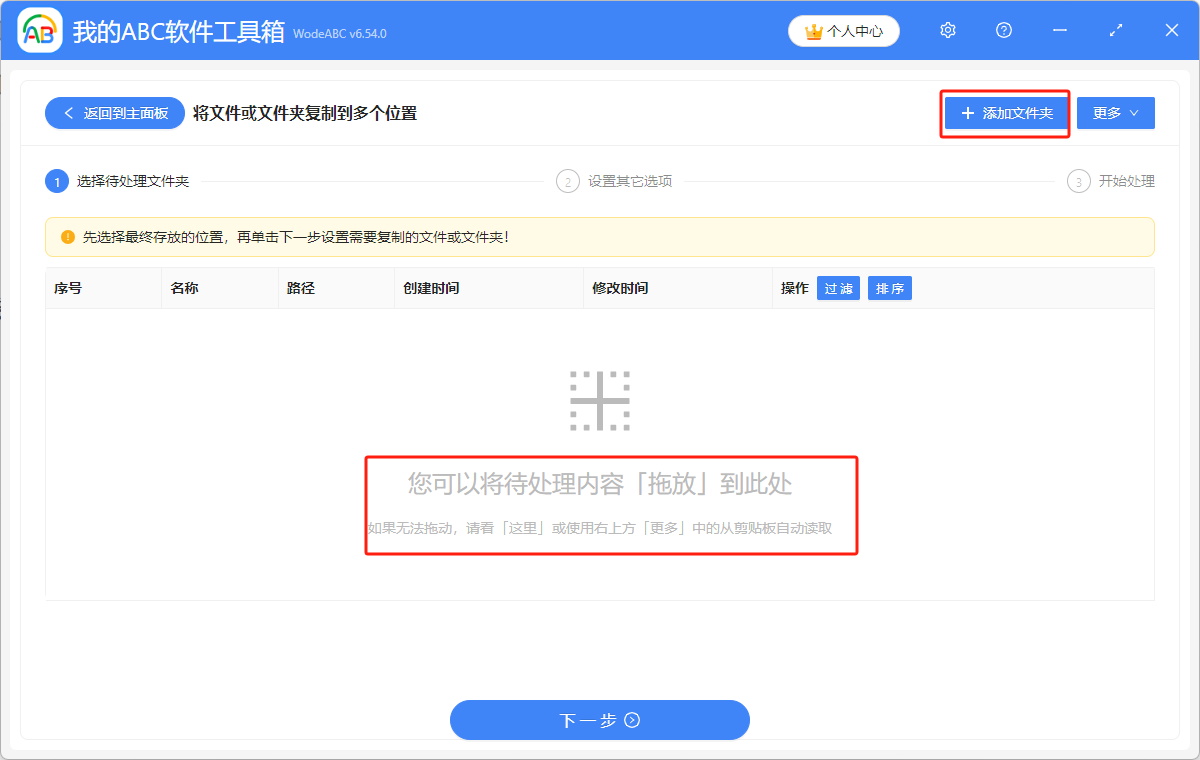The image size is (1200, 760).
Task: Click the help question mark icon
Action: pos(1003,30)
